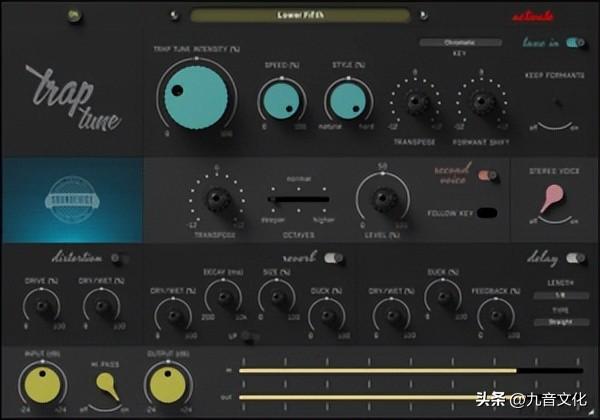This screenshot has width=600, height=420.
Task: Click the out level meter bar
Action: 411,398
